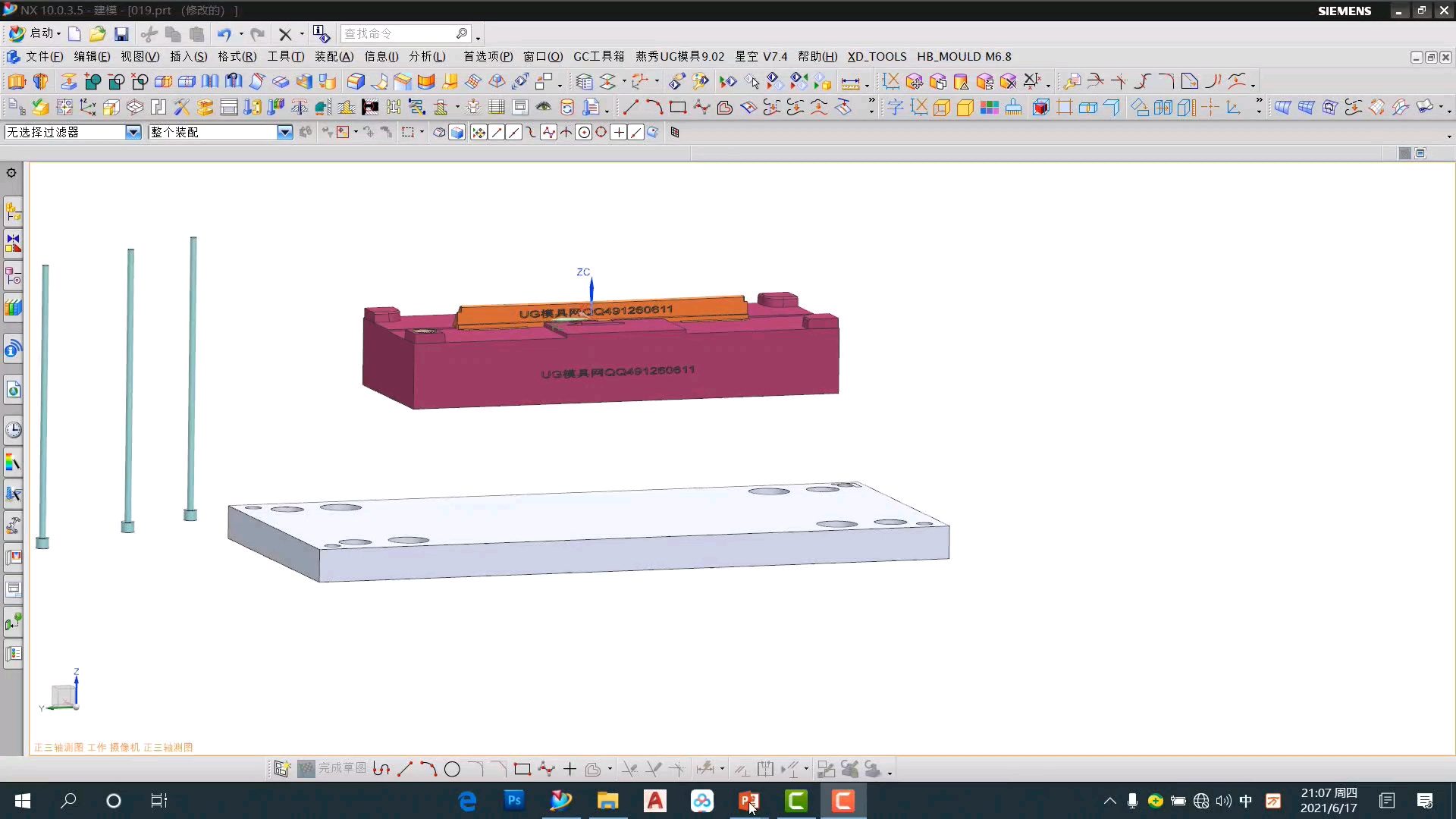Open Photoshop from the taskbar
Screen dimensions: 1456x819
(x=514, y=801)
